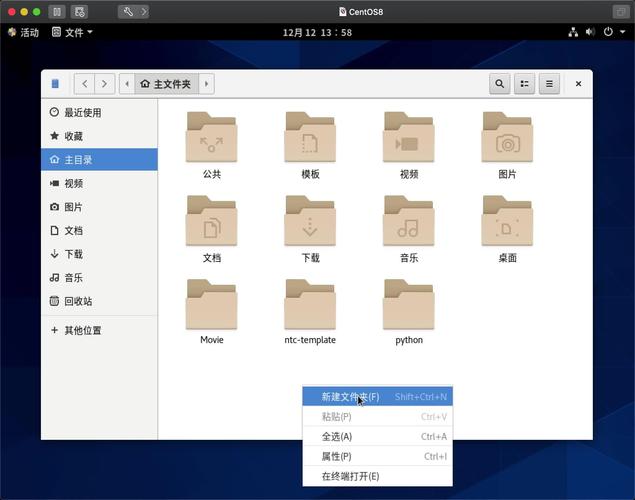Click the blue sidebar toggle icon in header
Viewport: 635px width, 500px height.
(x=55, y=84)
